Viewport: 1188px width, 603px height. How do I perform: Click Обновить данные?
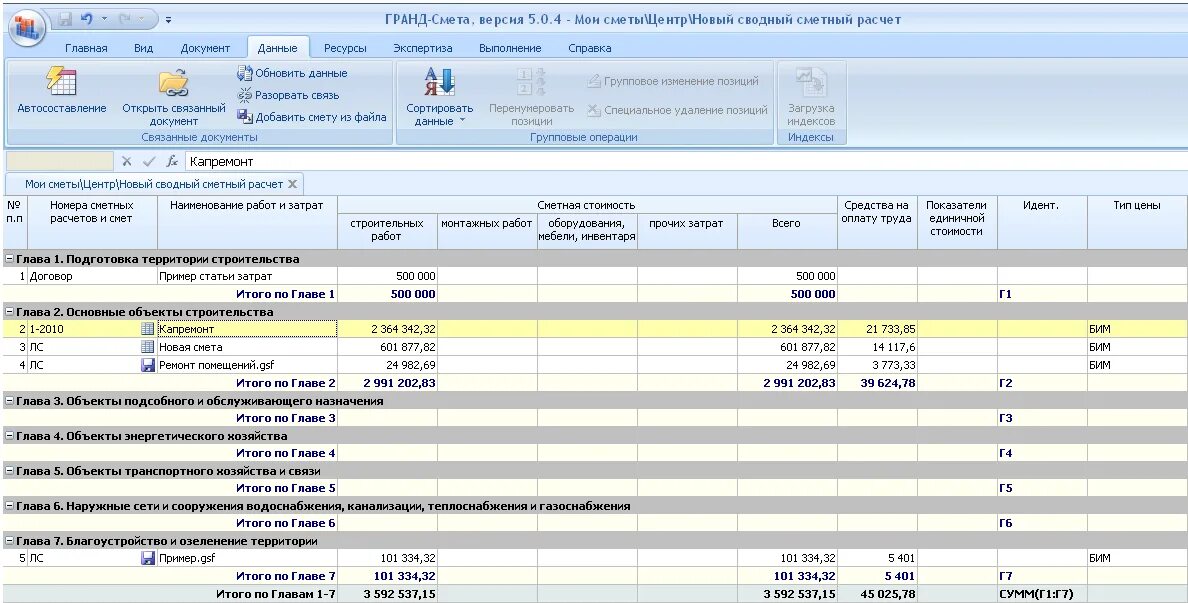(x=292, y=73)
